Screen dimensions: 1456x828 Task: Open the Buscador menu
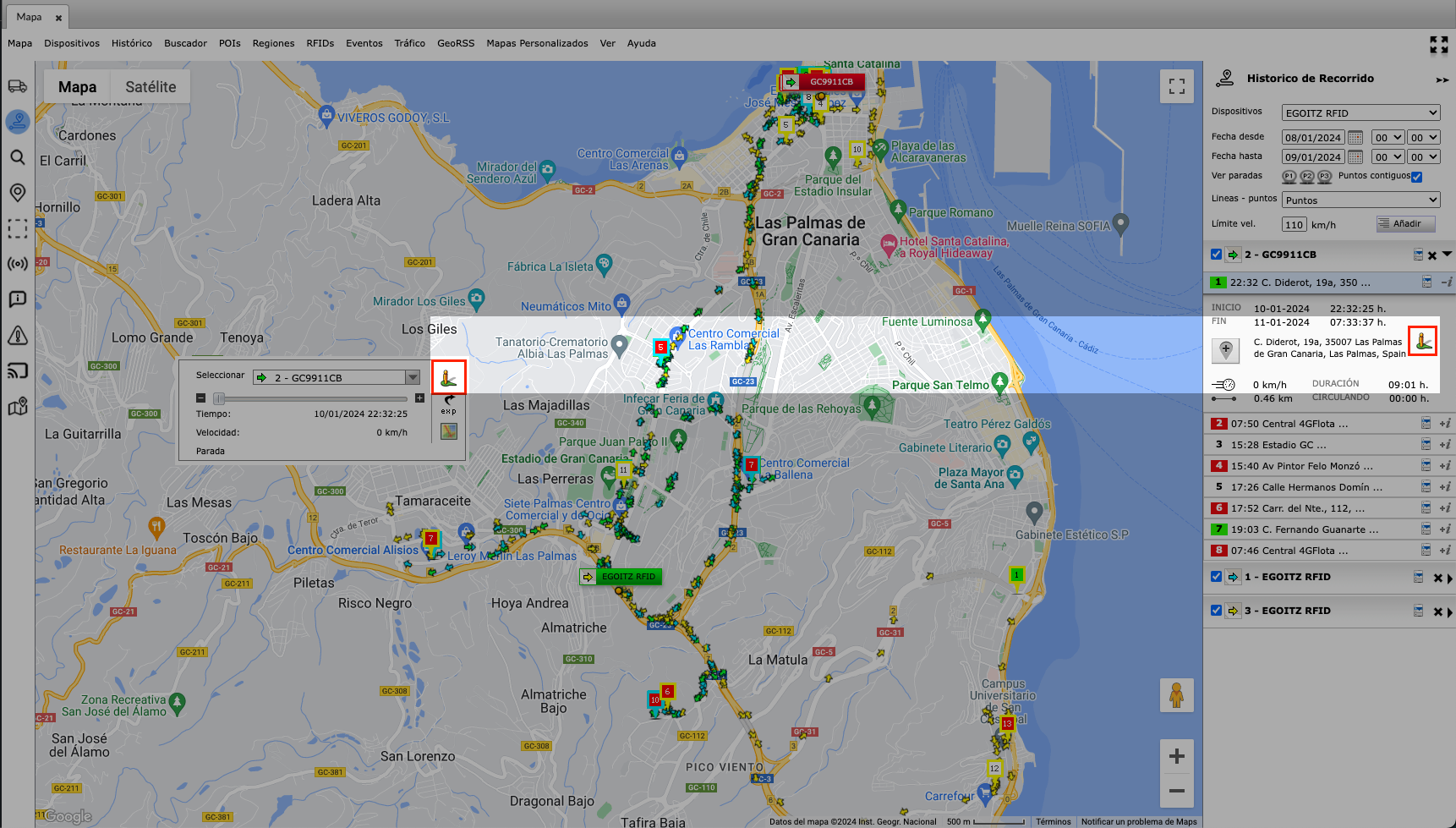[x=185, y=43]
